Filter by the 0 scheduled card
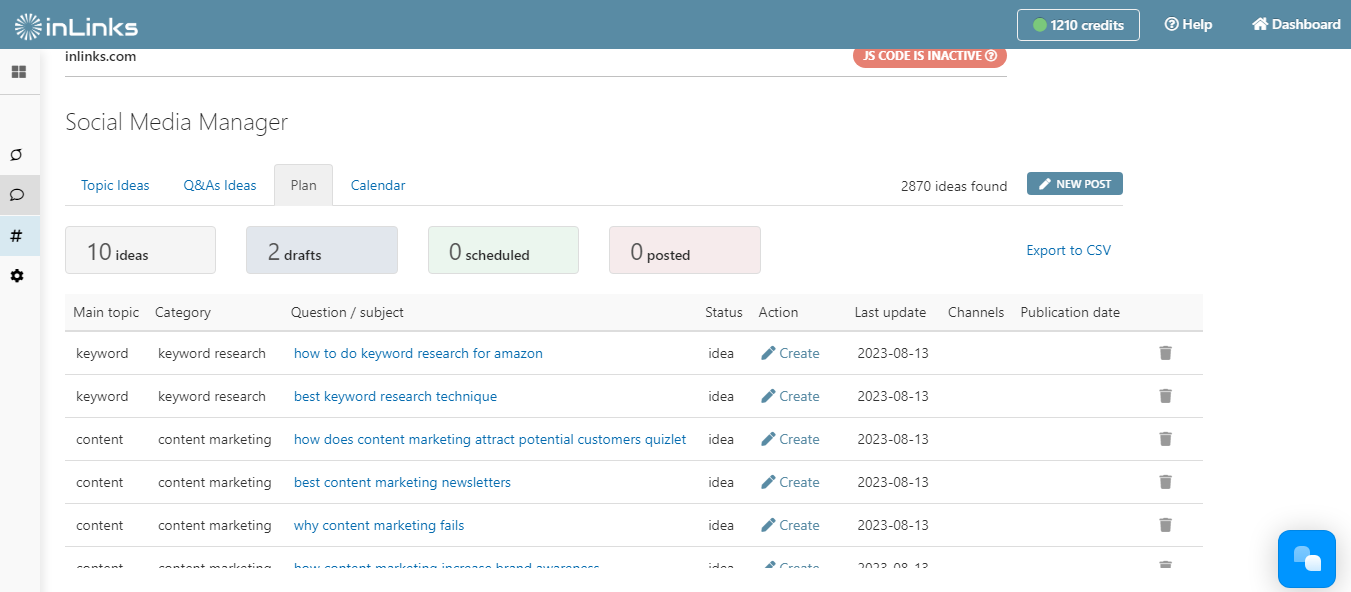This screenshot has height=592, width=1351. pos(503,250)
